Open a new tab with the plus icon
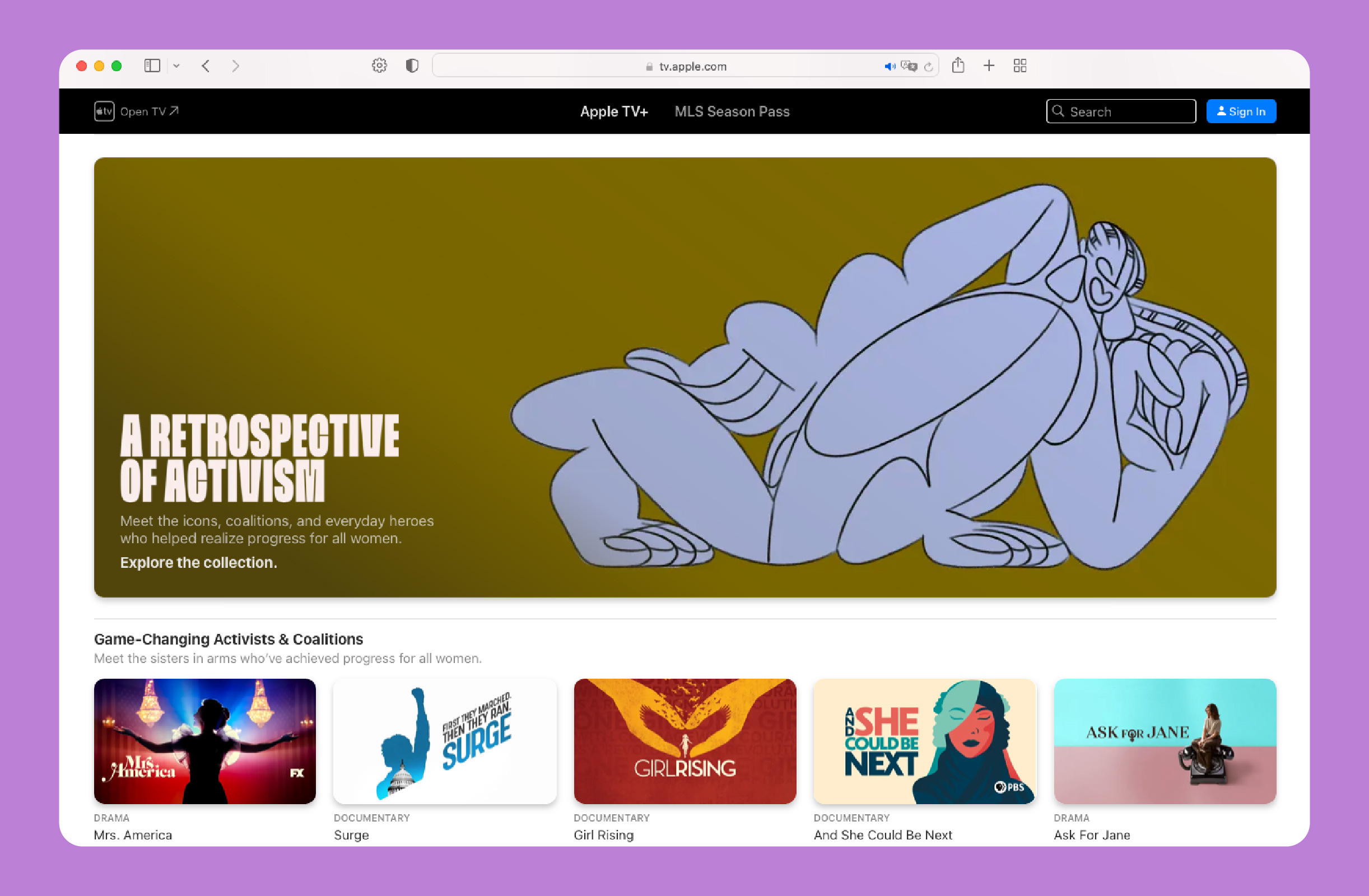This screenshot has width=1369, height=896. pos(989,66)
